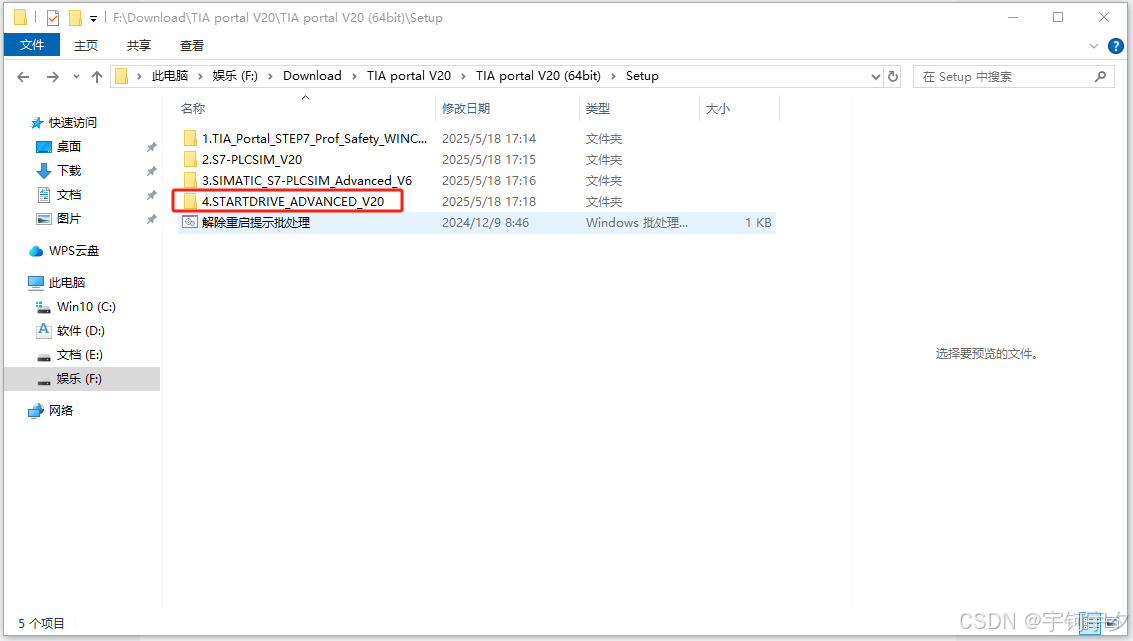Click the Forward navigation arrow
The width and height of the screenshot is (1133, 641).
pyautogui.click(x=53, y=77)
